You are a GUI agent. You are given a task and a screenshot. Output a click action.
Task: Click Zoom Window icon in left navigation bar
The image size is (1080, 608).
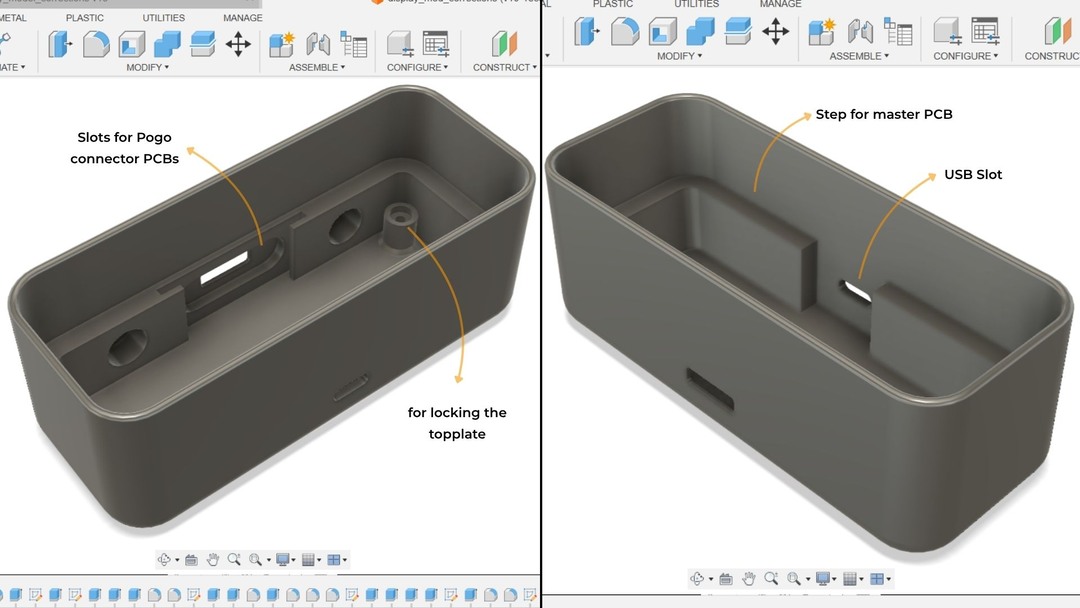(256, 560)
